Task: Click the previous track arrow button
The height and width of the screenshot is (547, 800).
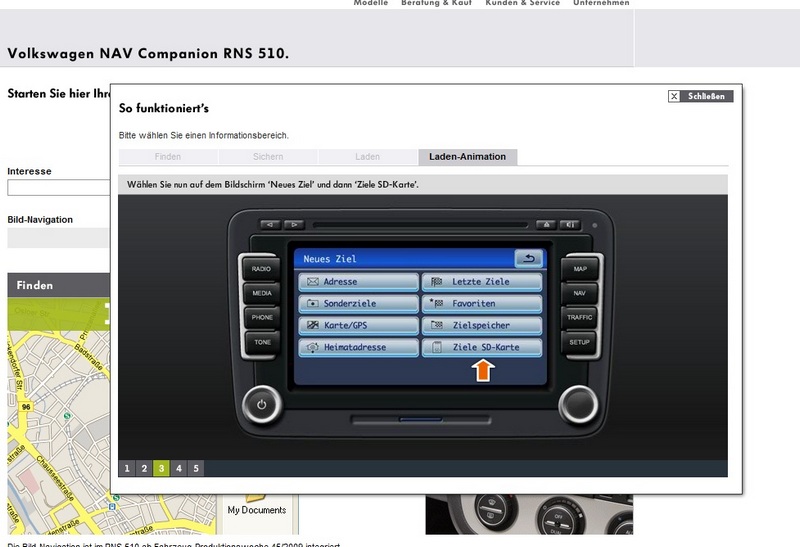Action: coord(270,225)
